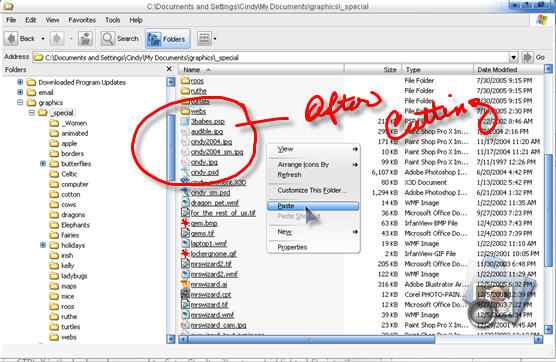Open Arrange Icons By submenu
This screenshot has width=556, height=362.
[313, 165]
